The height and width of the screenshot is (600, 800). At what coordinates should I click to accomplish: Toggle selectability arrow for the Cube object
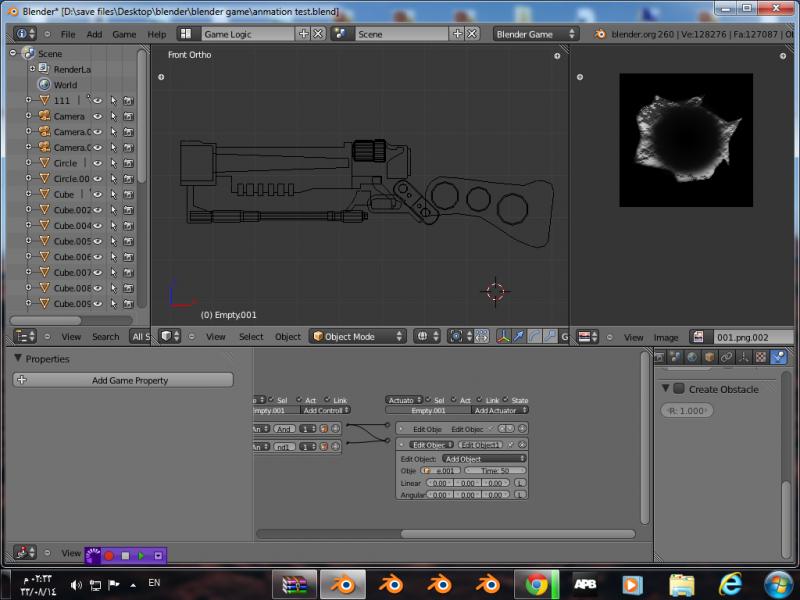click(x=113, y=194)
